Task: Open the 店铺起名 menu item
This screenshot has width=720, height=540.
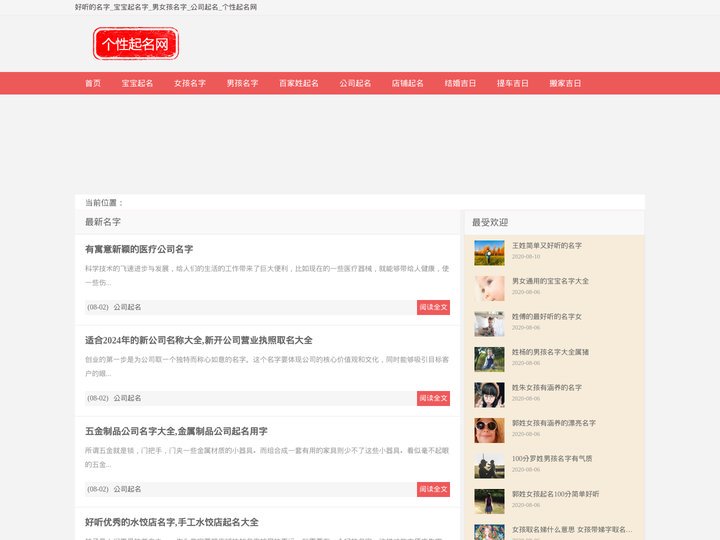Action: 408,83
